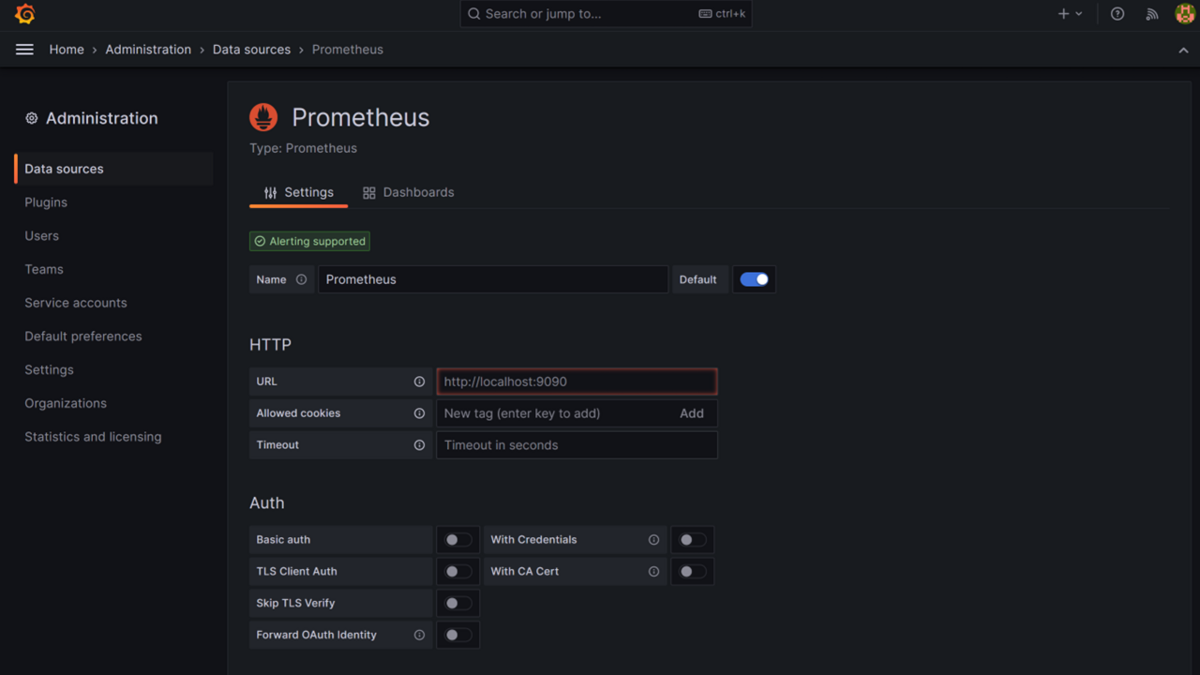
Task: Open the hamburger navigation menu
Action: [25, 49]
